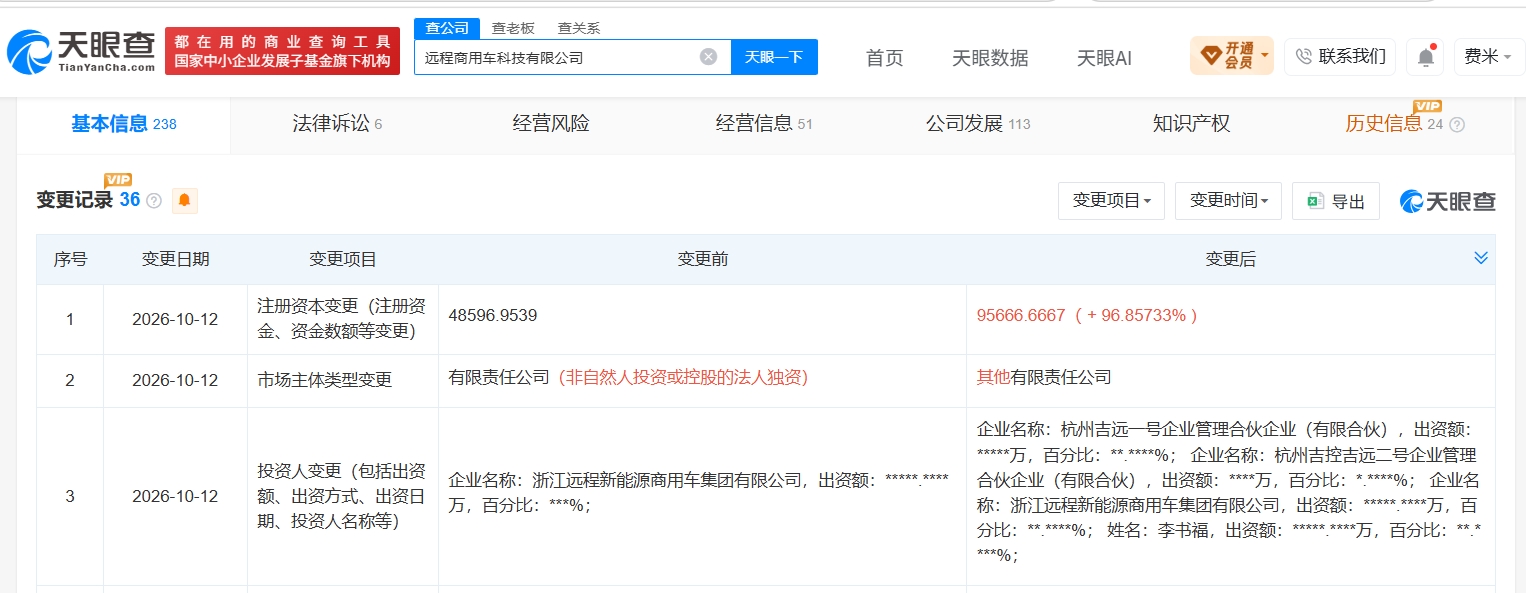
Task: Open the 费米 user account menu
Action: [1487, 57]
